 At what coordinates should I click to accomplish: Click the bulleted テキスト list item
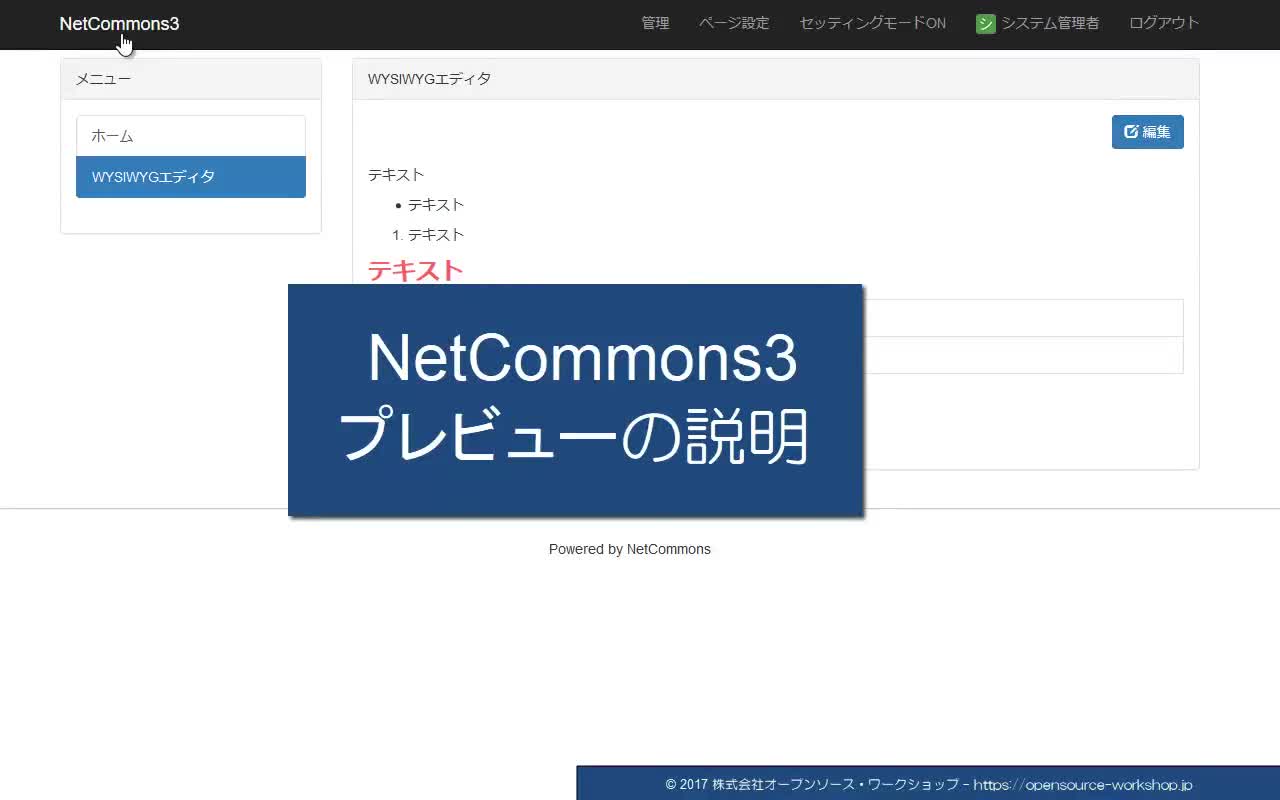point(436,205)
